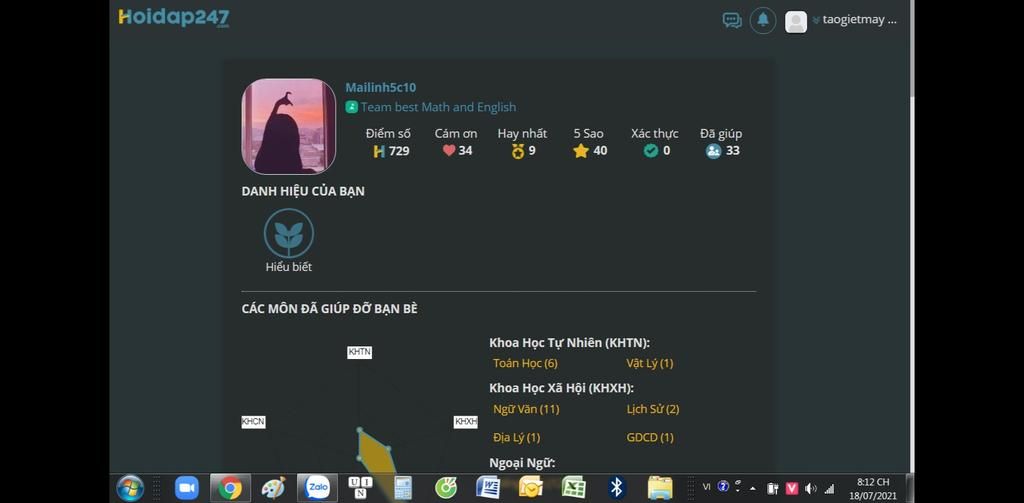Select the KHCN chart label
The height and width of the screenshot is (503, 1024).
coord(253,422)
